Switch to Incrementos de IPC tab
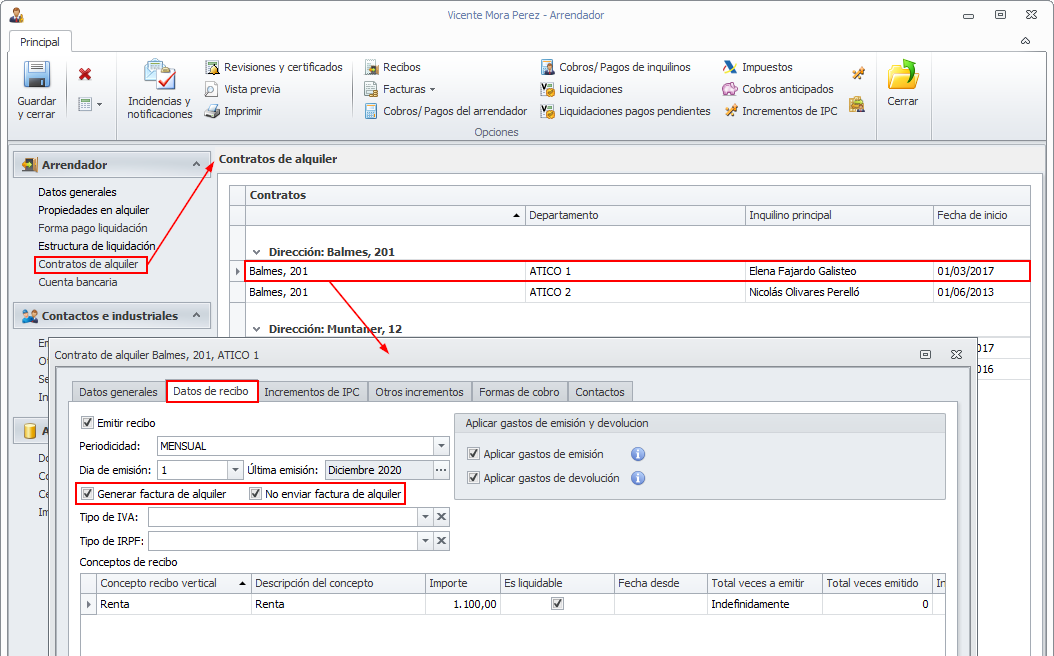The height and width of the screenshot is (656, 1054). (312, 392)
